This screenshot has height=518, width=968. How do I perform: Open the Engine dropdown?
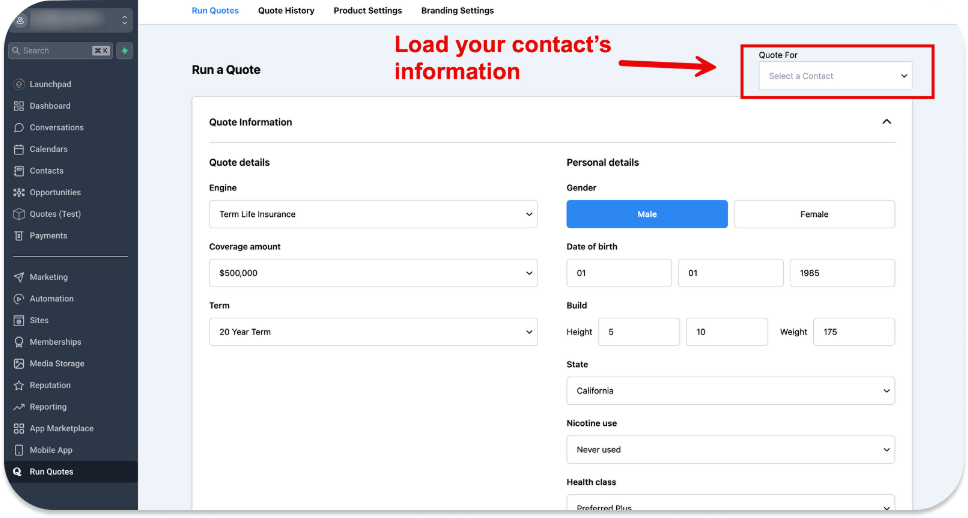[373, 214]
